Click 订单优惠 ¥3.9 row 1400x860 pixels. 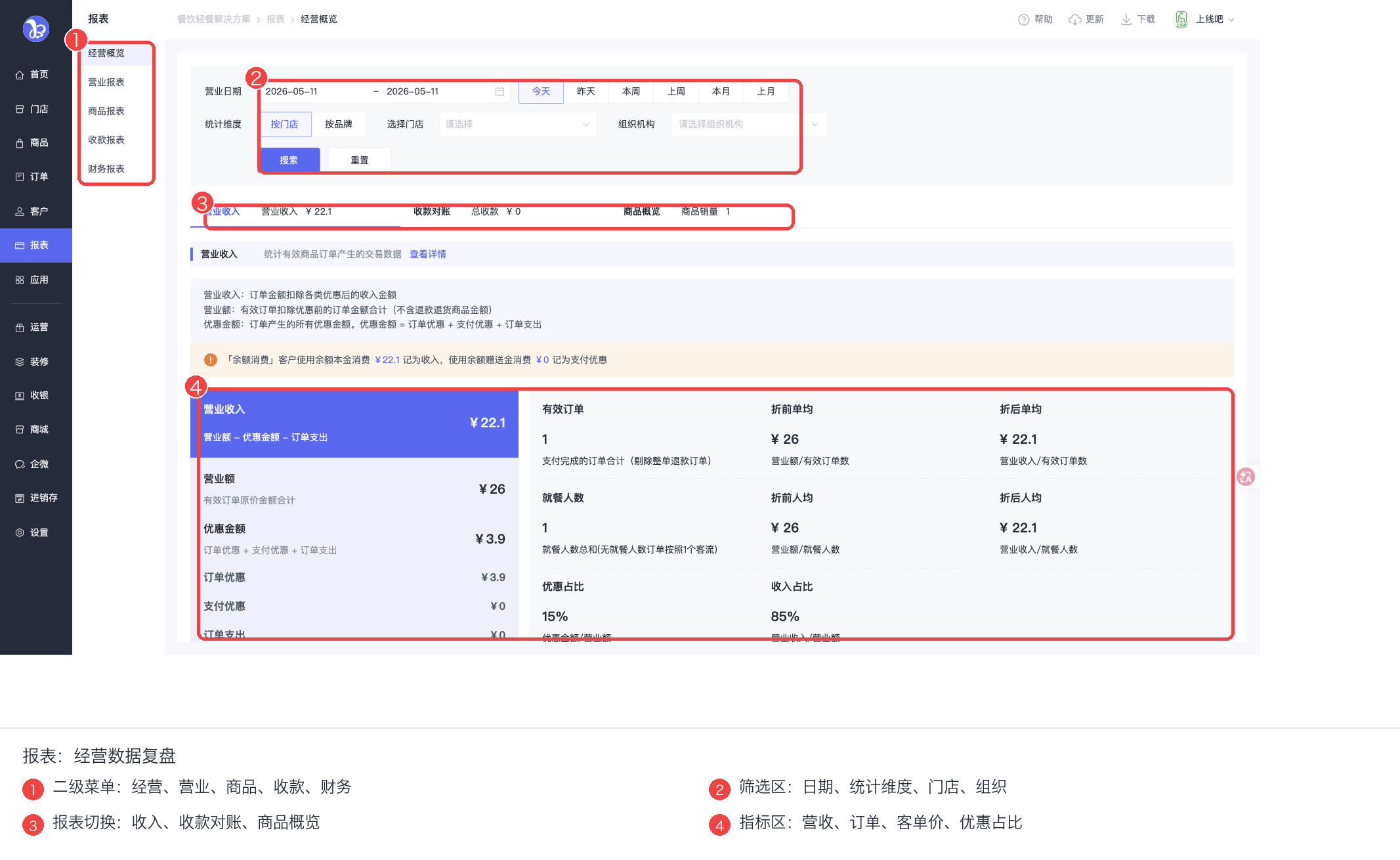pos(354,577)
